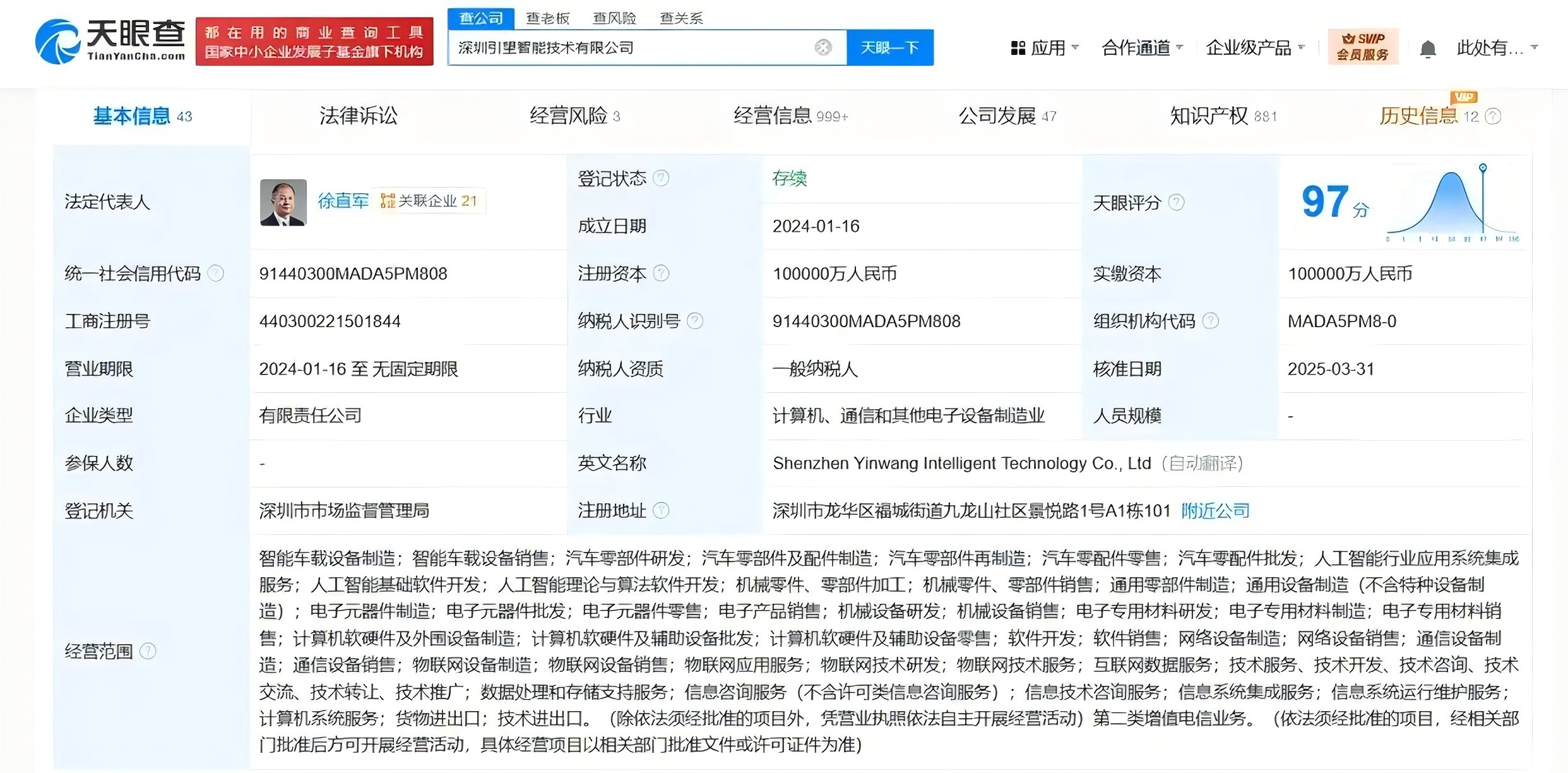
Task: Open legal representative's portrait photo
Action: [283, 202]
